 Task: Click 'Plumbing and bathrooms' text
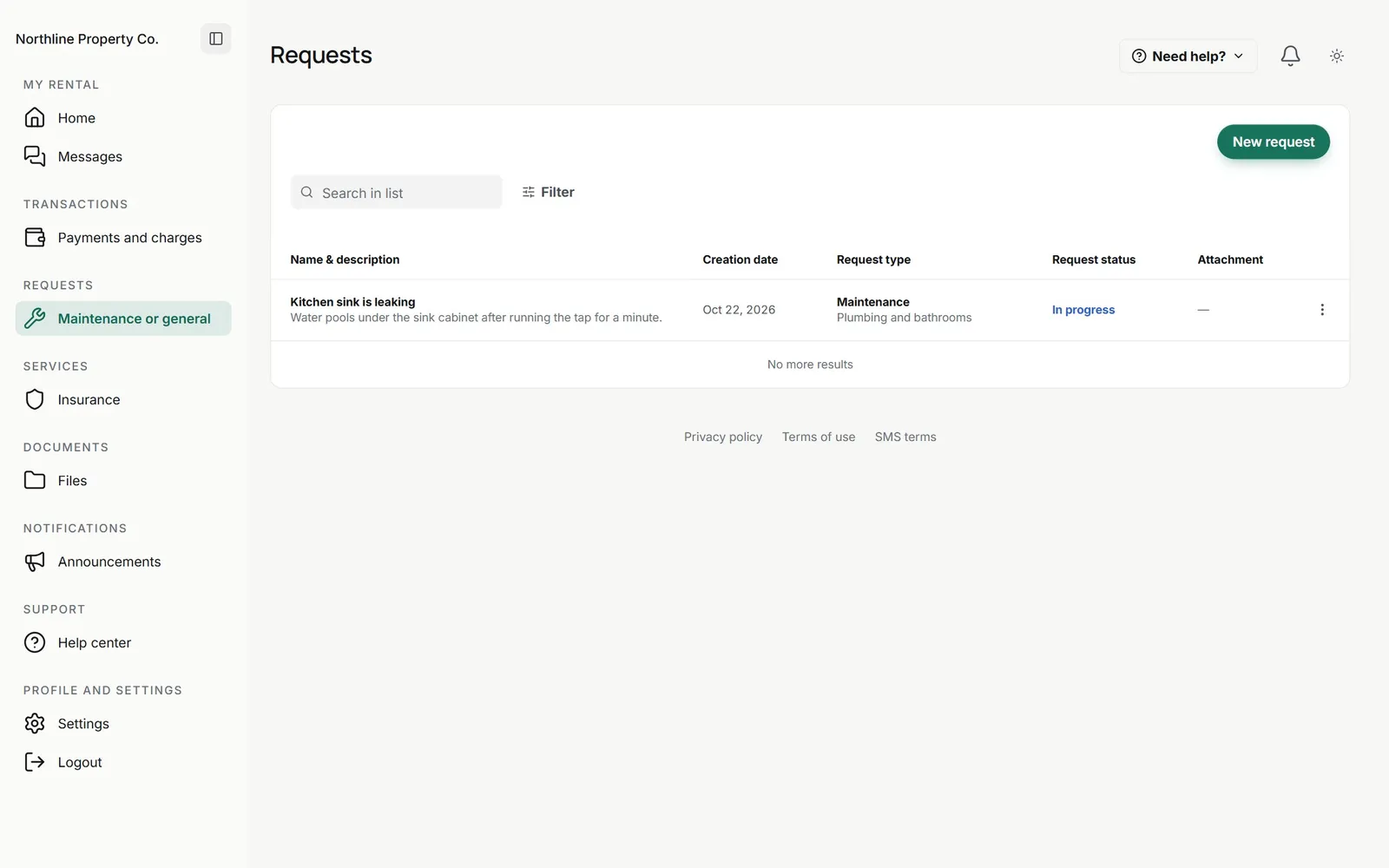[904, 318]
